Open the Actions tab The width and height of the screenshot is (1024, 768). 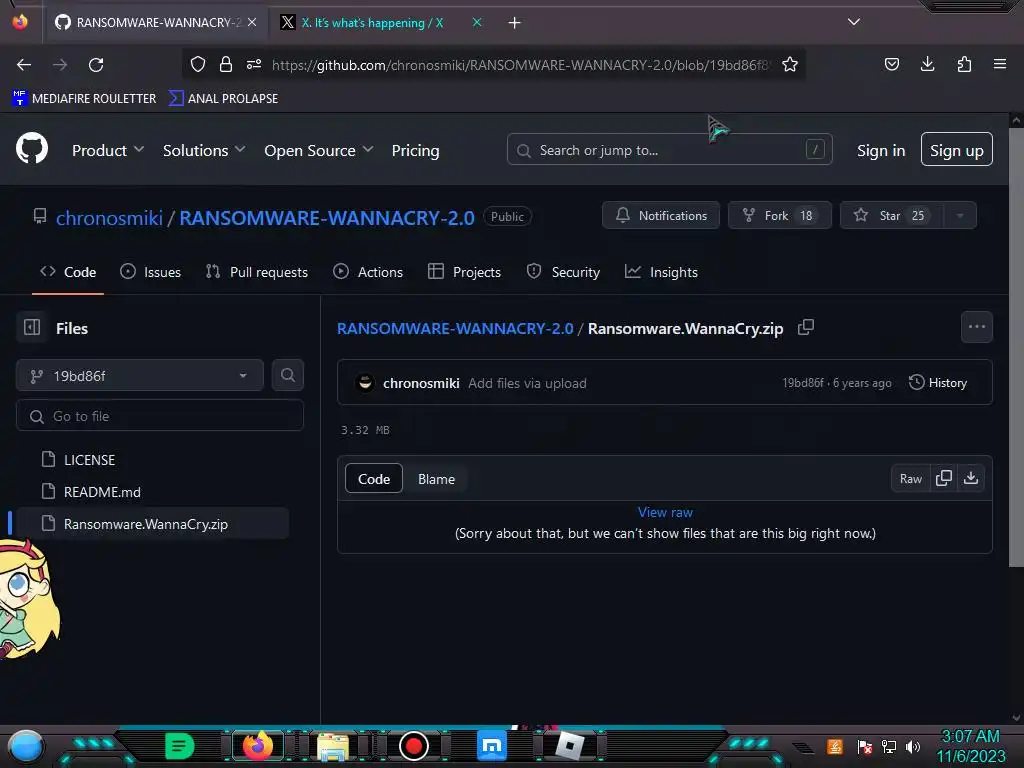click(x=368, y=272)
